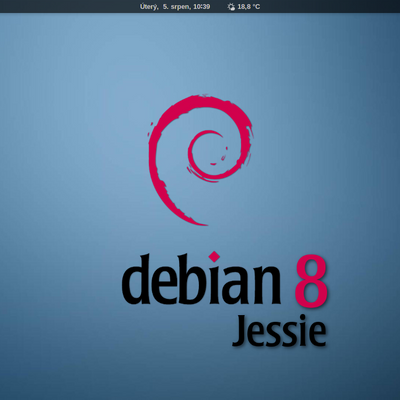Click the red number 8
This screenshot has width=400, height=400.
tap(311, 281)
